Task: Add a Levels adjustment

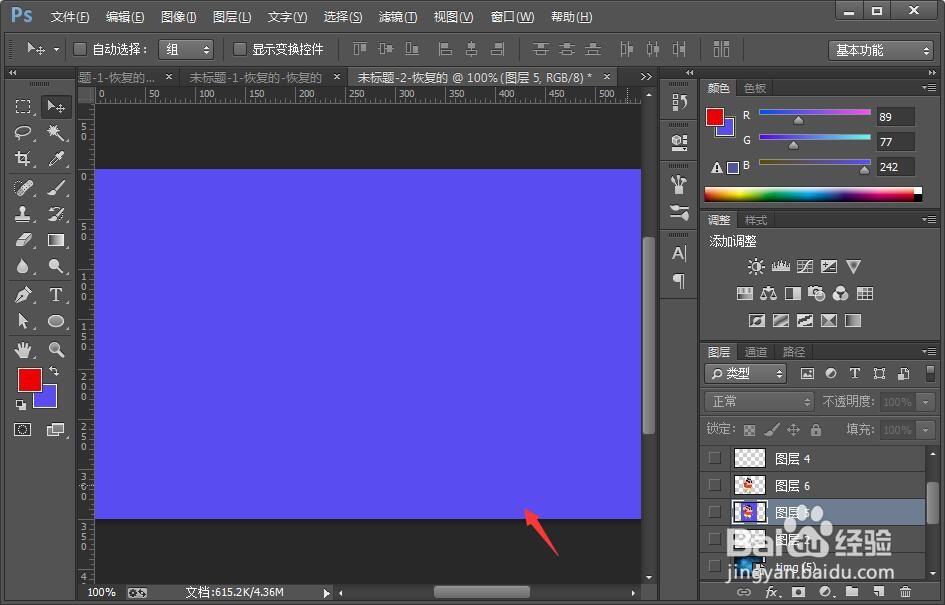Action: coord(780,266)
